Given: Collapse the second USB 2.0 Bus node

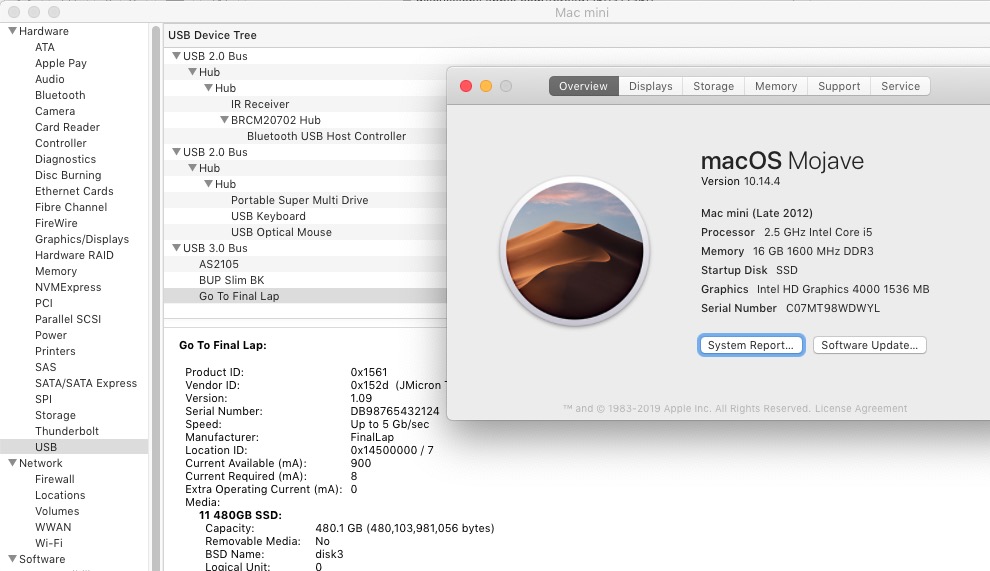Looking at the screenshot, I should 176,152.
